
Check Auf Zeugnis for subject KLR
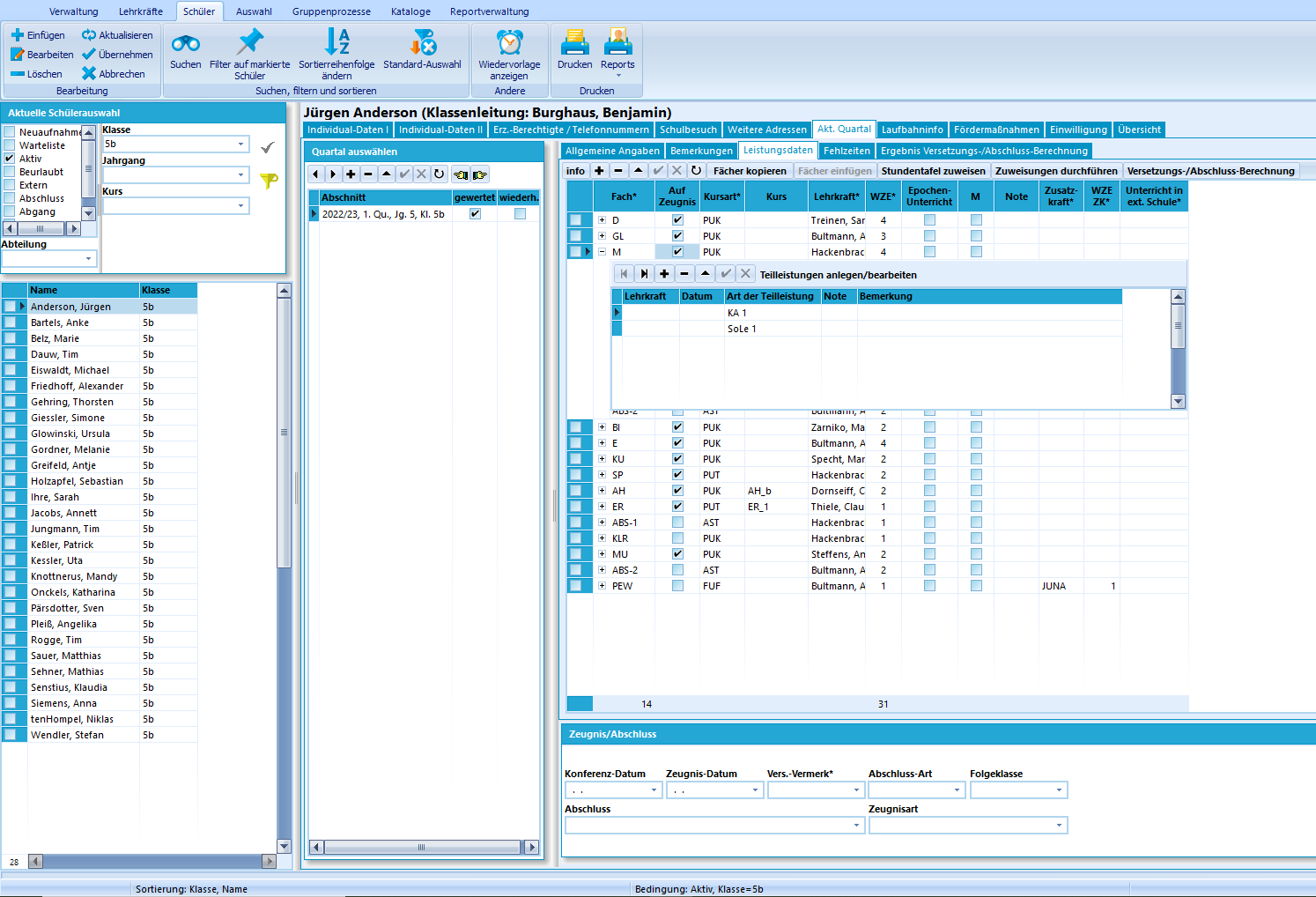coord(677,538)
